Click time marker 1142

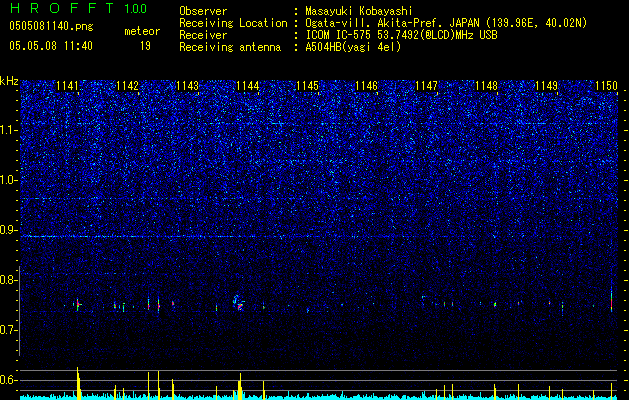[127, 86]
